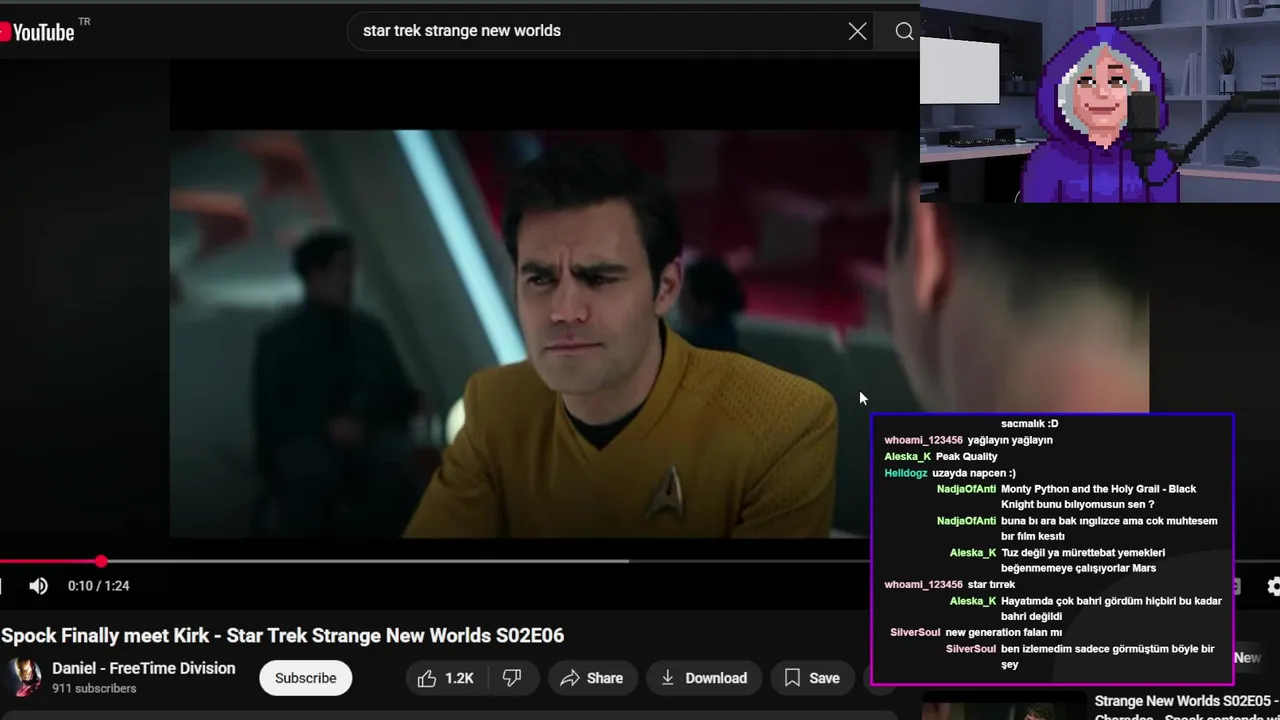Click the 'star tırrek' chat message
1280x720 pixels.
pos(991,585)
